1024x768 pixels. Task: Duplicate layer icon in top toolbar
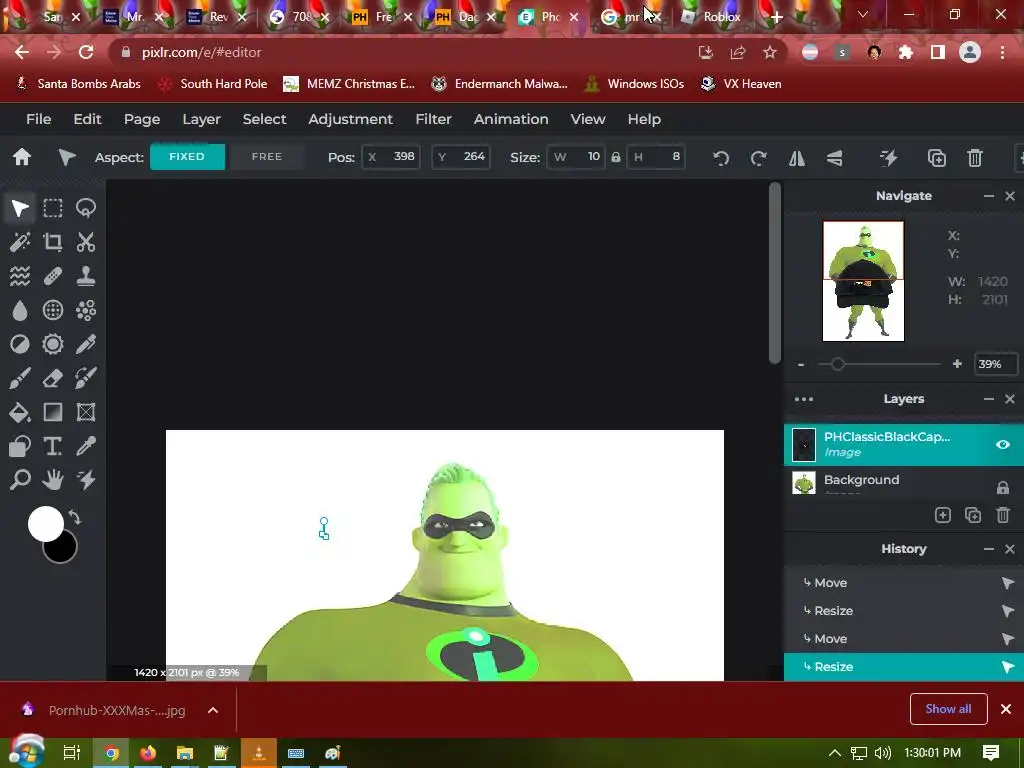936,157
